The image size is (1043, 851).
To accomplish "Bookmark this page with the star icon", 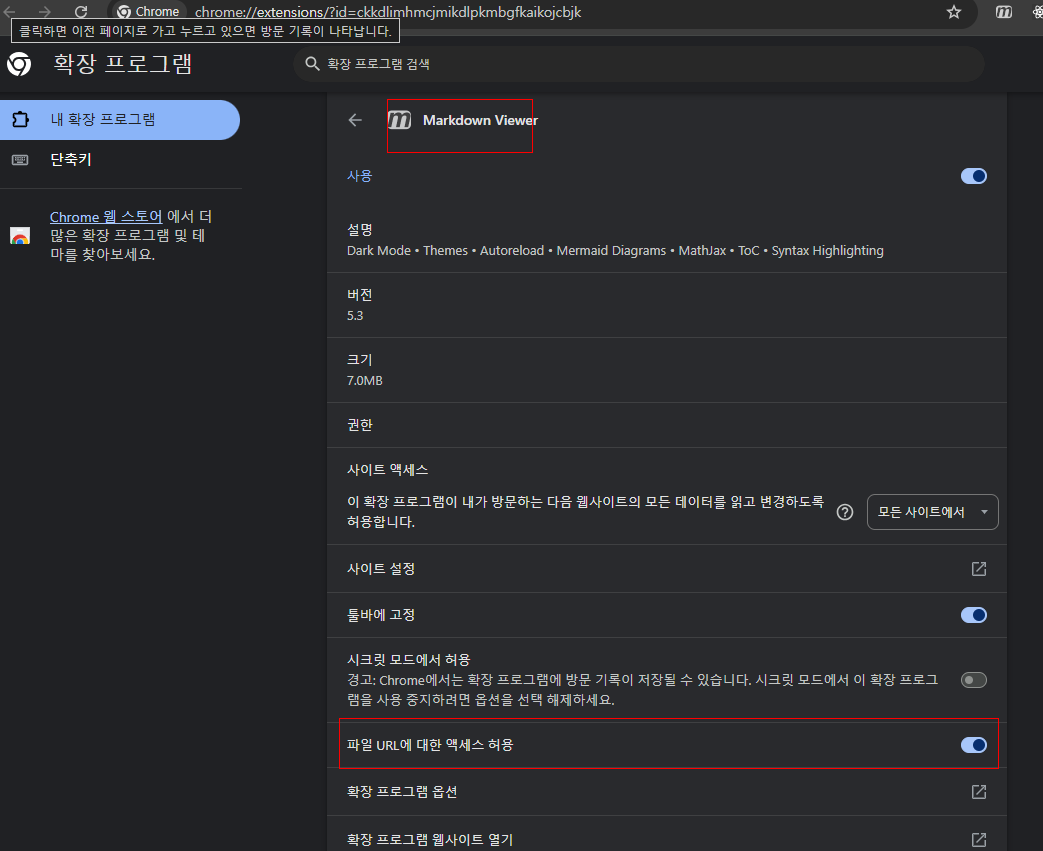I will tap(954, 12).
